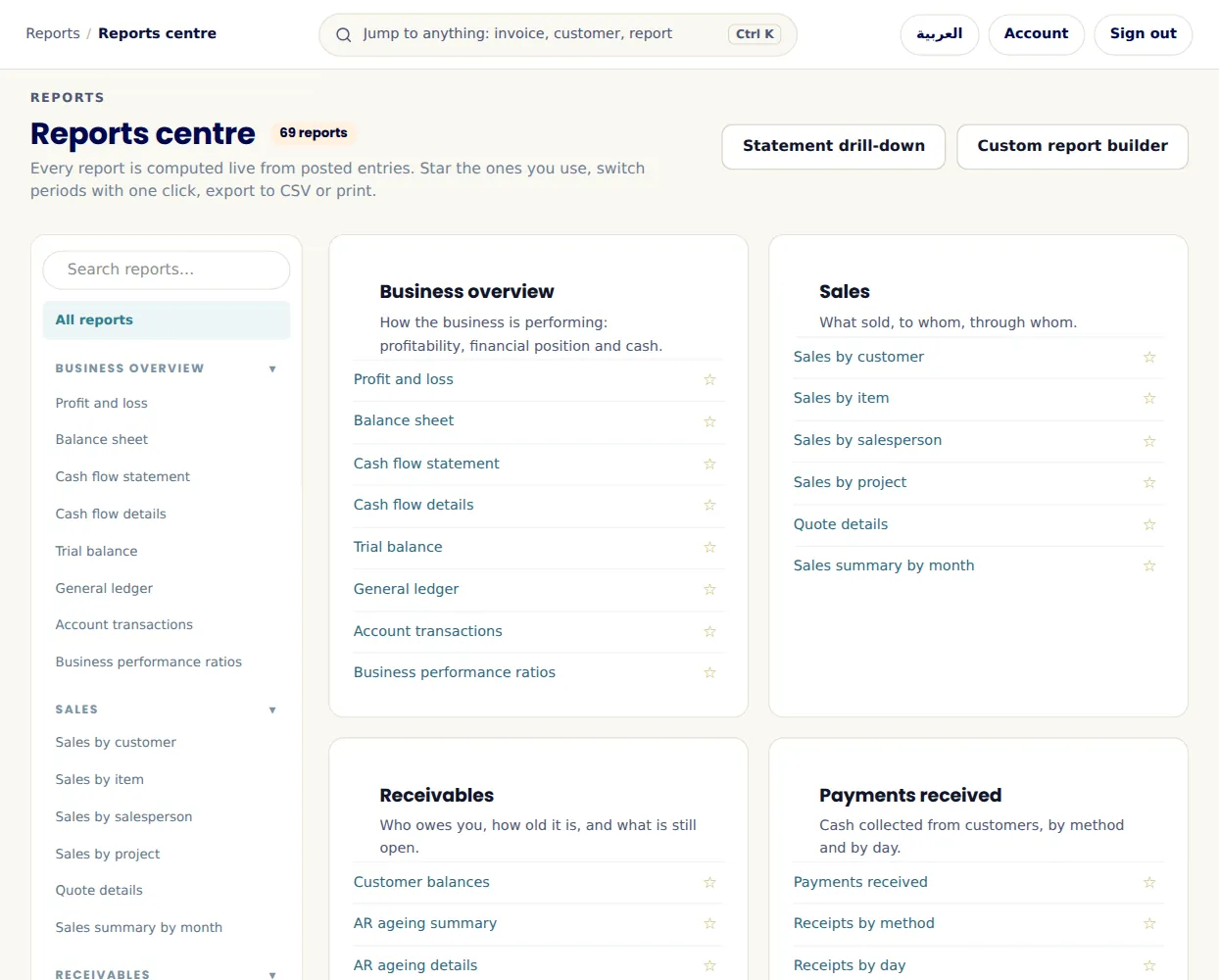The width and height of the screenshot is (1219, 980).
Task: Switch language to Arabic
Action: coord(940,34)
